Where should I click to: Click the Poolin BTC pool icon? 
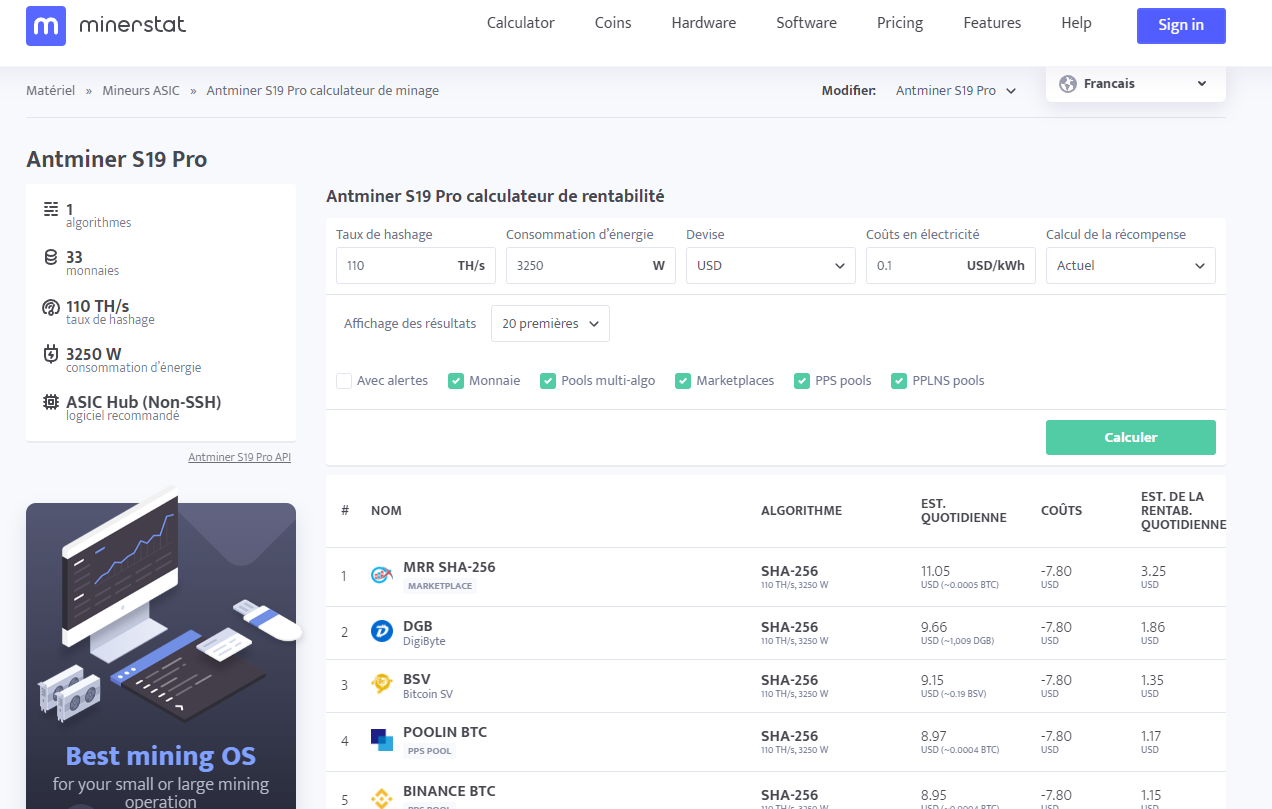[382, 740]
